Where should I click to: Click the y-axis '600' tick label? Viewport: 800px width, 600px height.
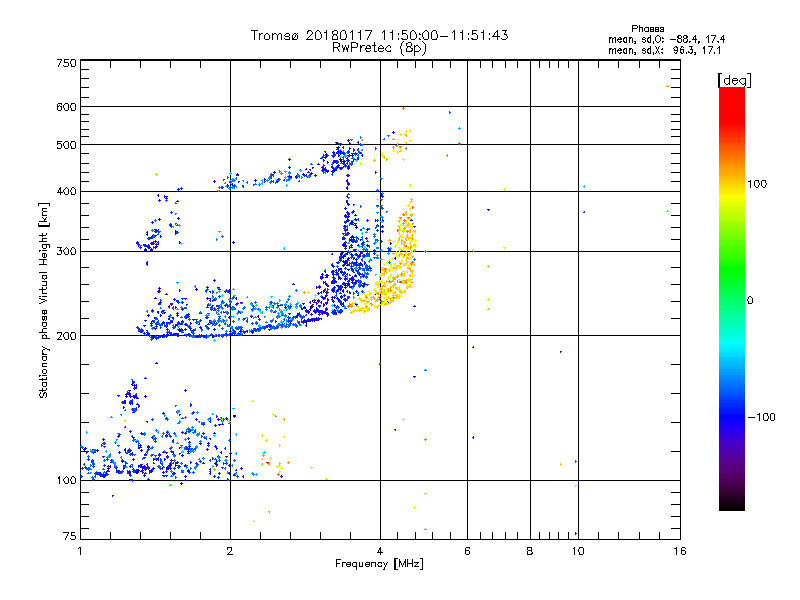click(x=66, y=107)
